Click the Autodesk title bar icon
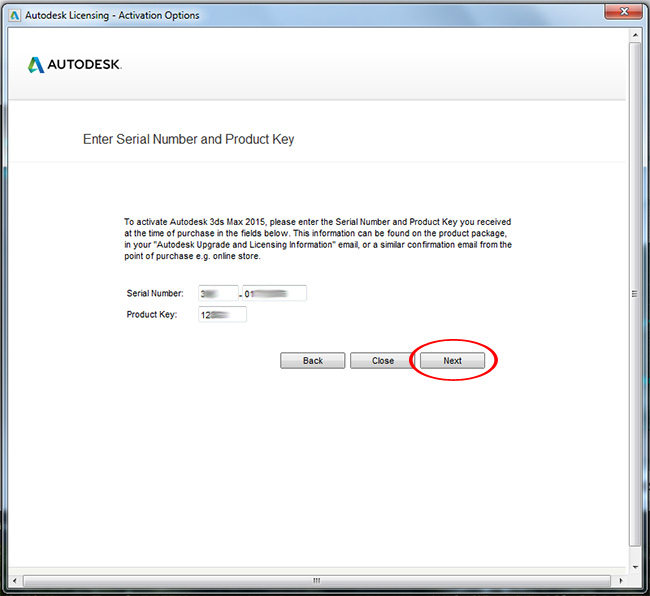Screen dimensions: 650x596 click(15, 16)
